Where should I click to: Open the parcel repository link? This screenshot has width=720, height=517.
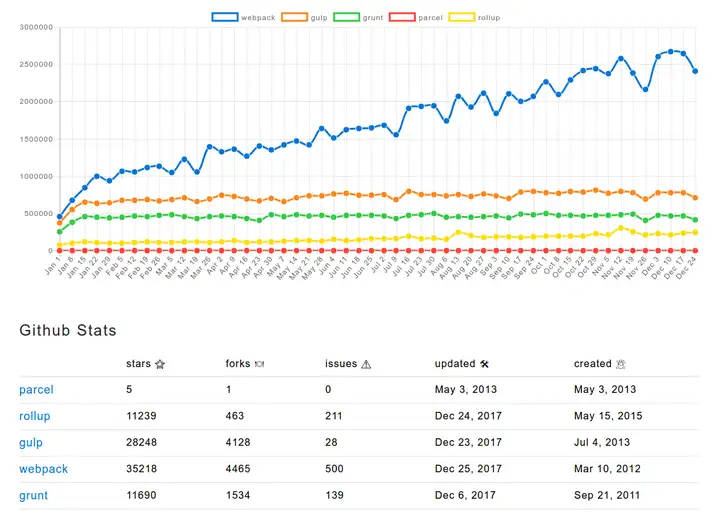[36, 390]
